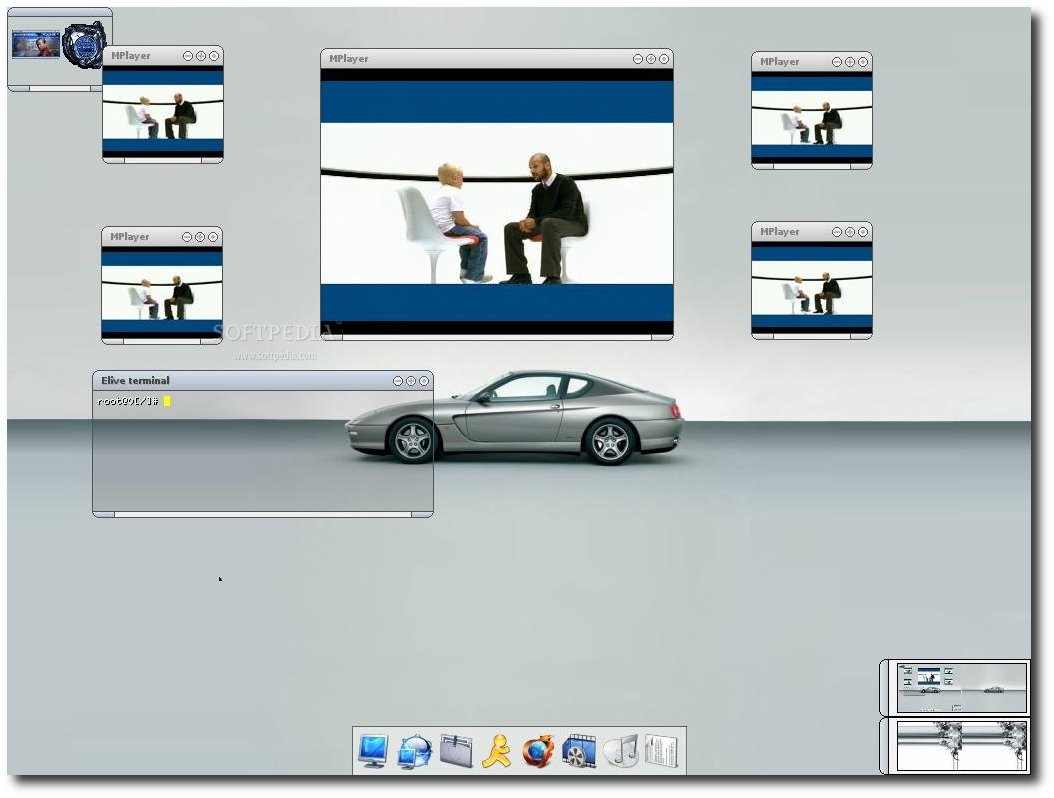Minimize the large center MPlayer window

(x=638, y=59)
